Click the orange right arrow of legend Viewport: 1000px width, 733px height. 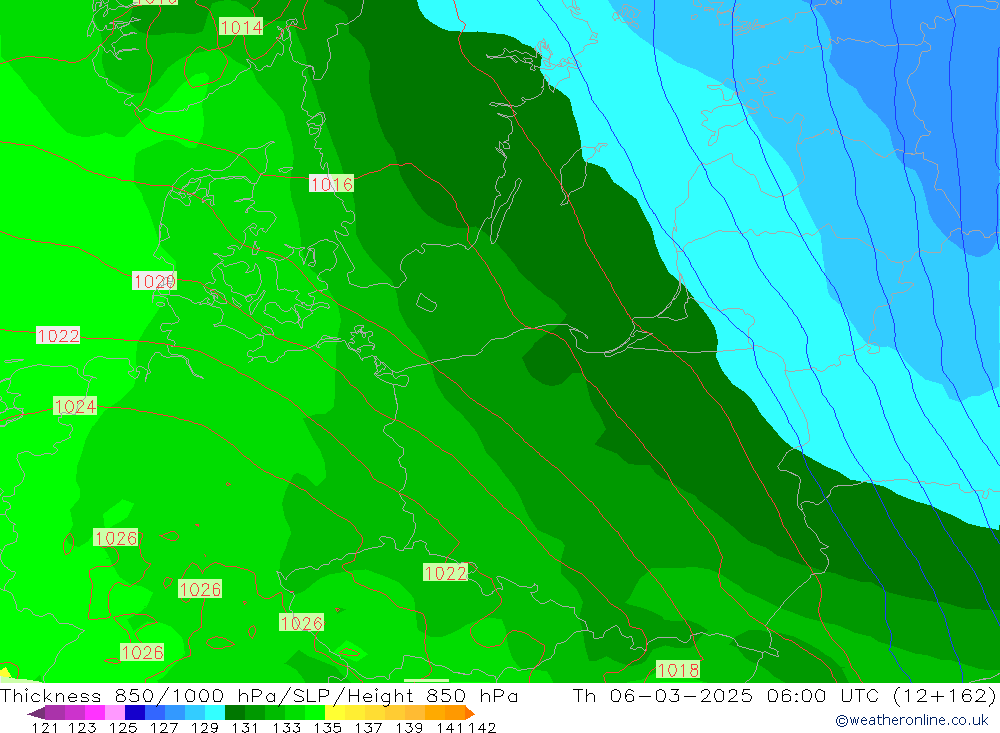coord(470,713)
